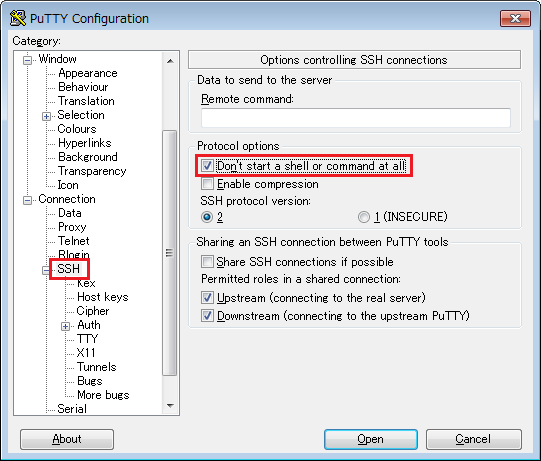Select SSH in the category tree

click(x=68, y=269)
